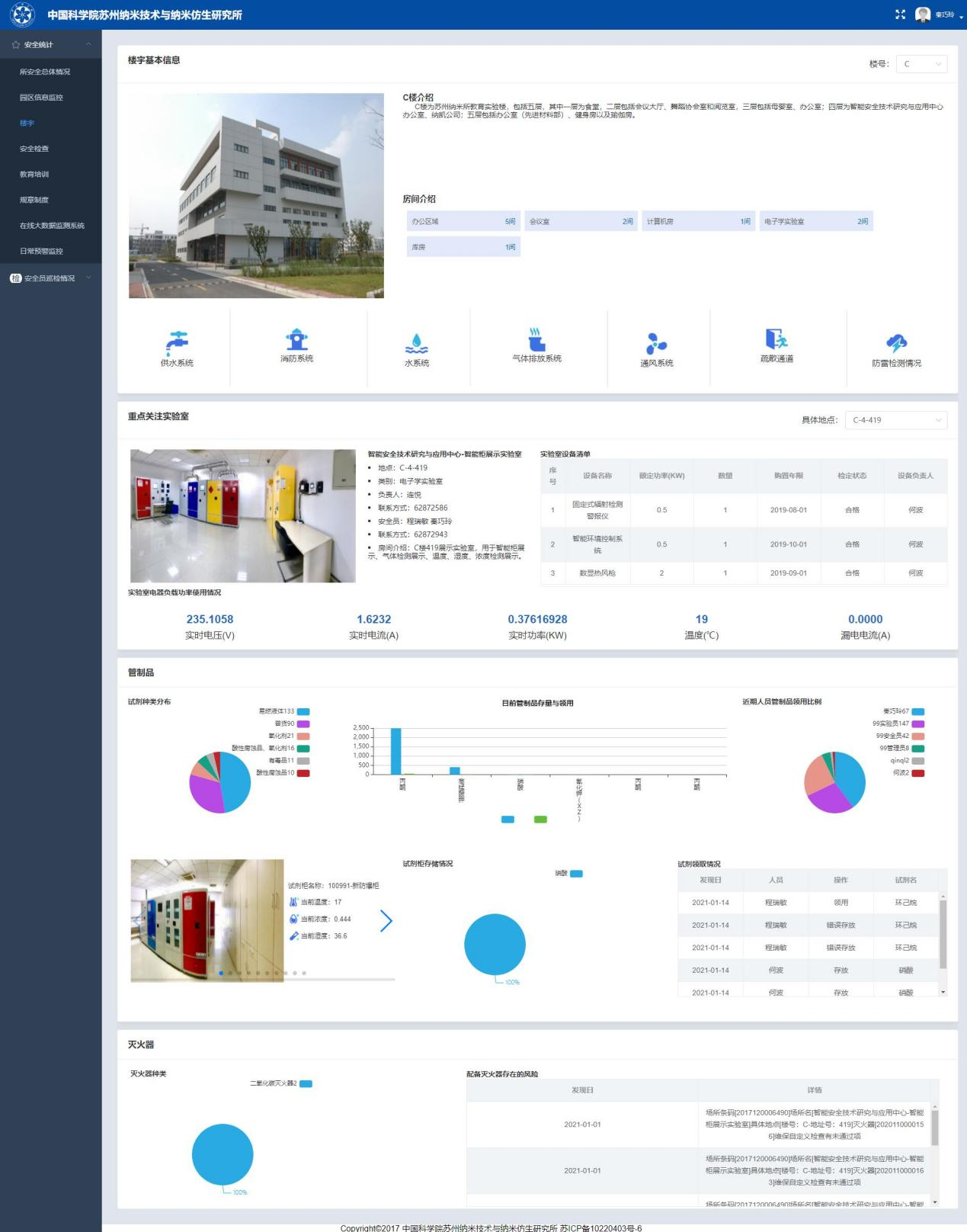Open the 消防系统 fire hydrant icon
This screenshot has width=967, height=1232.
(x=296, y=339)
